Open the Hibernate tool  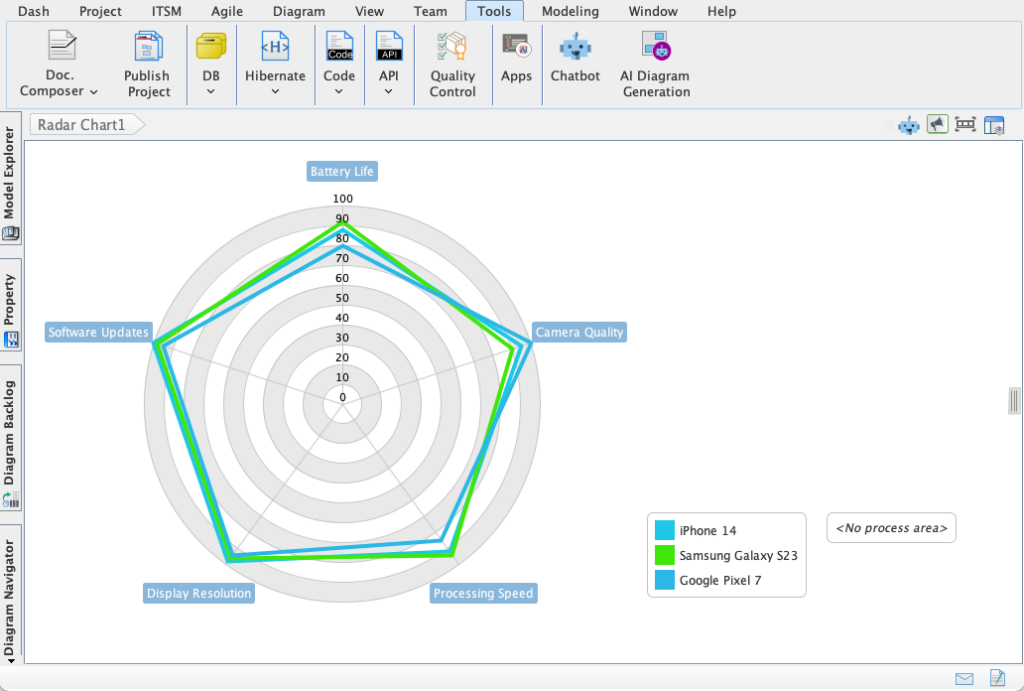pos(274,62)
